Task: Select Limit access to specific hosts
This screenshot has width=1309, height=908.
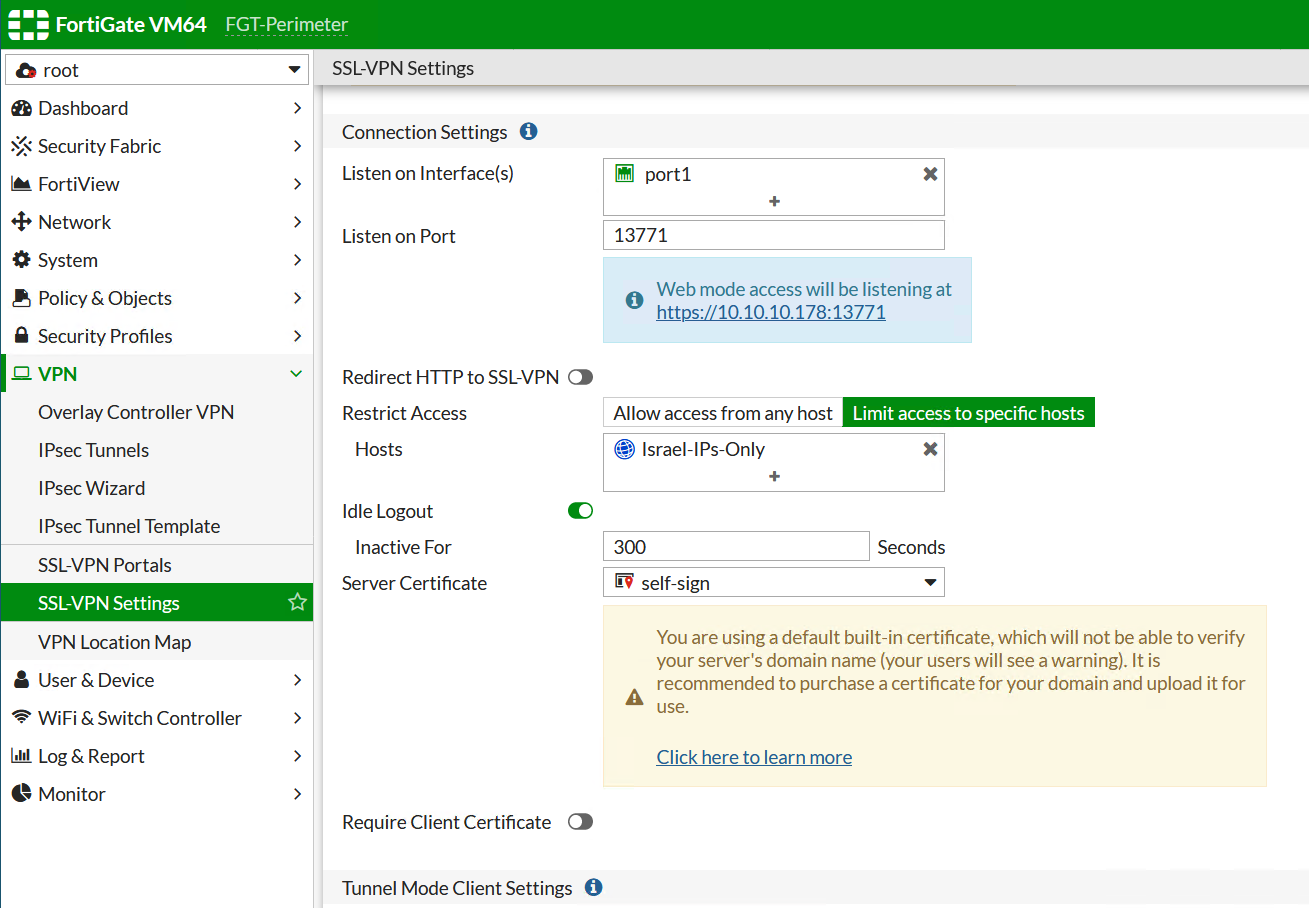Action: (969, 413)
